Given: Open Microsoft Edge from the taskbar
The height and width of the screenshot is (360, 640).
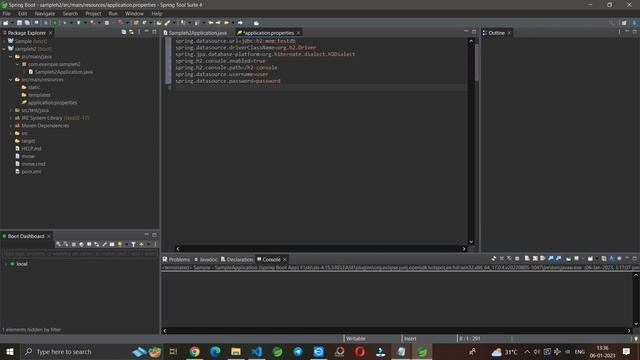Looking at the screenshot, I should [x=215, y=351].
